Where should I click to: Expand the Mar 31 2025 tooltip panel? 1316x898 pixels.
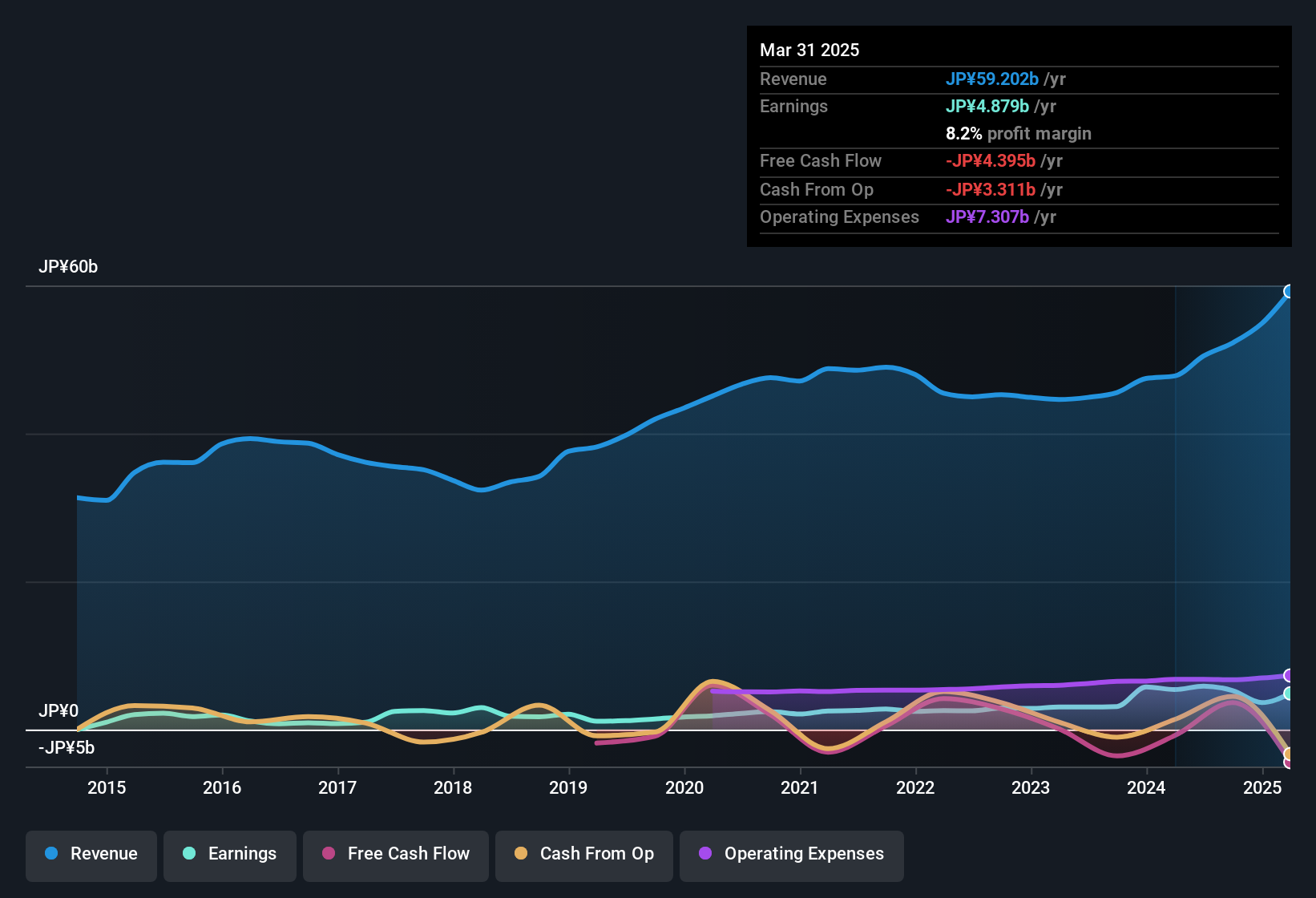point(809,50)
